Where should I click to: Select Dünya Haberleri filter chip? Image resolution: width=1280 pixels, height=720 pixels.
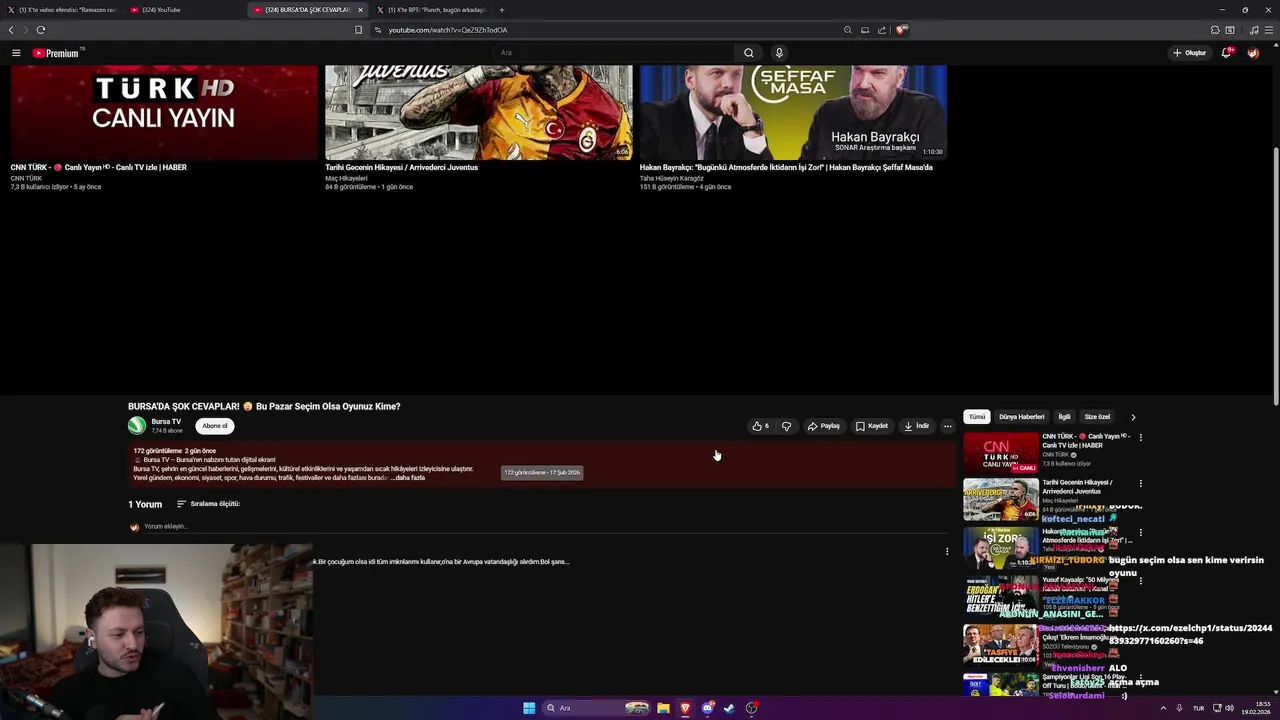1021,417
